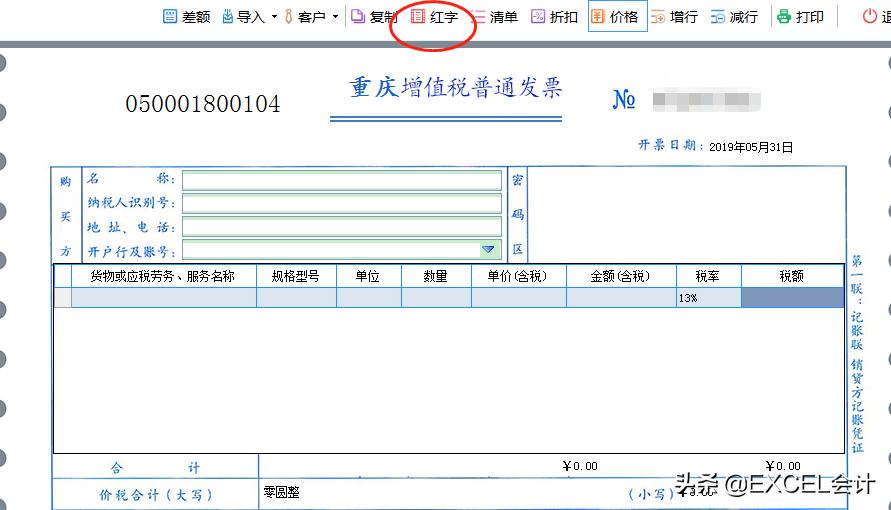
Task: Click the 货物或应税劳务、服务名称 header
Action: point(163,276)
